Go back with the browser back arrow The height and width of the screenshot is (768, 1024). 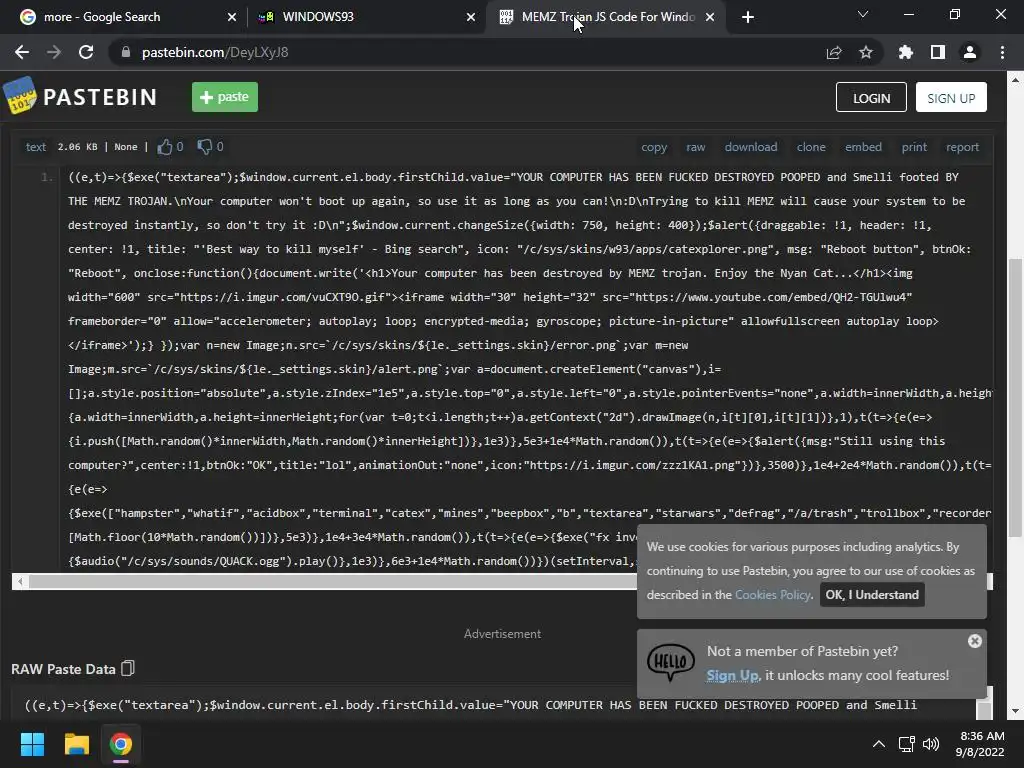(x=22, y=52)
